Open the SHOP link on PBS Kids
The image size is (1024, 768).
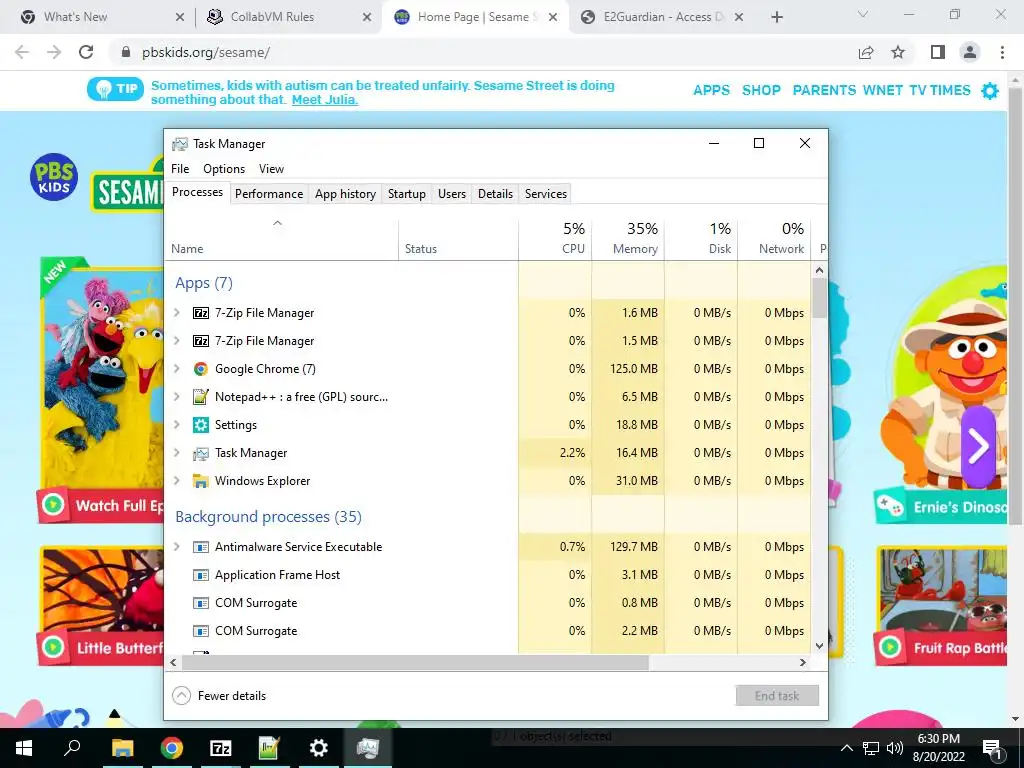pyautogui.click(x=761, y=91)
